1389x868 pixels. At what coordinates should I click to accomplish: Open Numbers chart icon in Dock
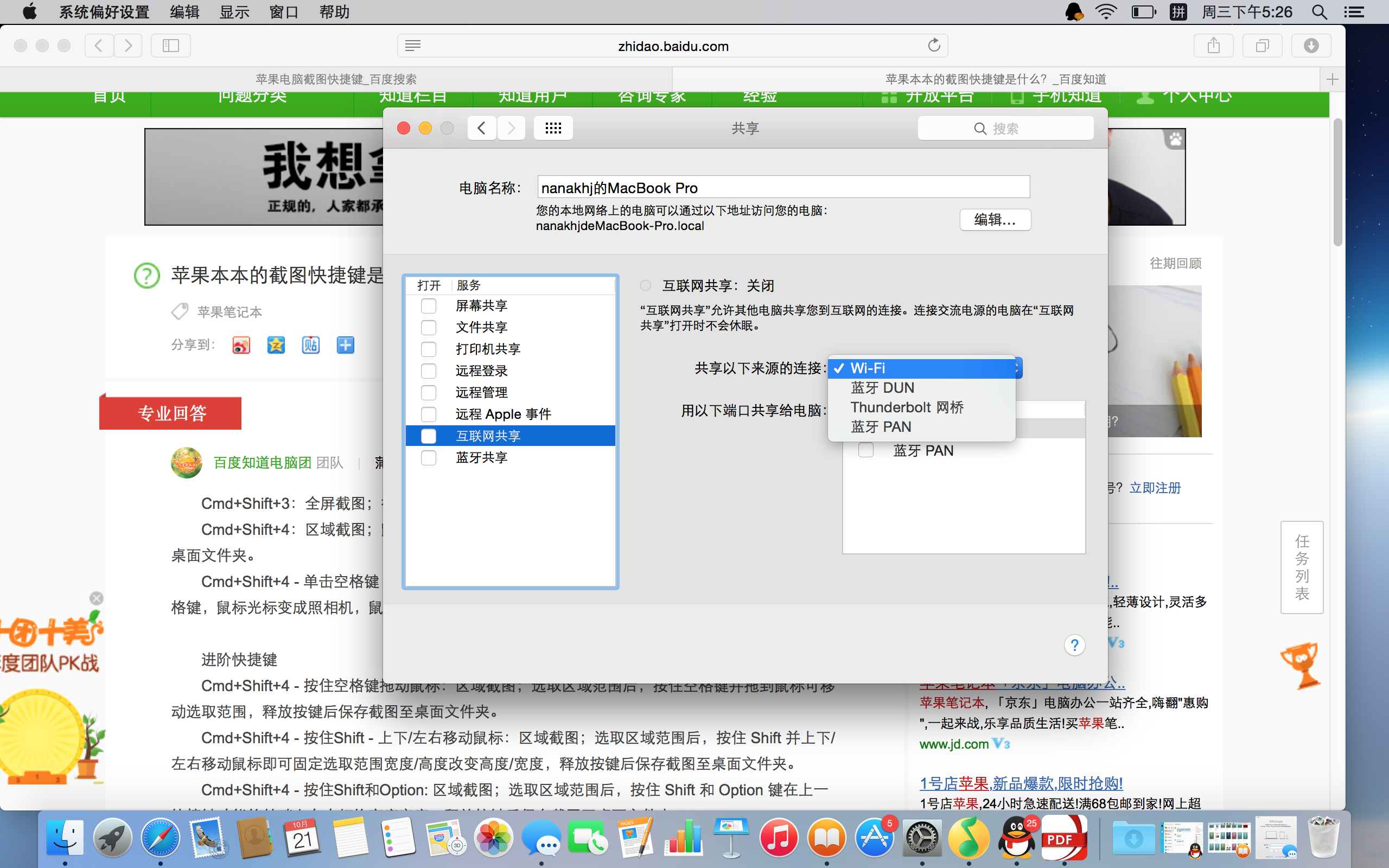point(684,838)
